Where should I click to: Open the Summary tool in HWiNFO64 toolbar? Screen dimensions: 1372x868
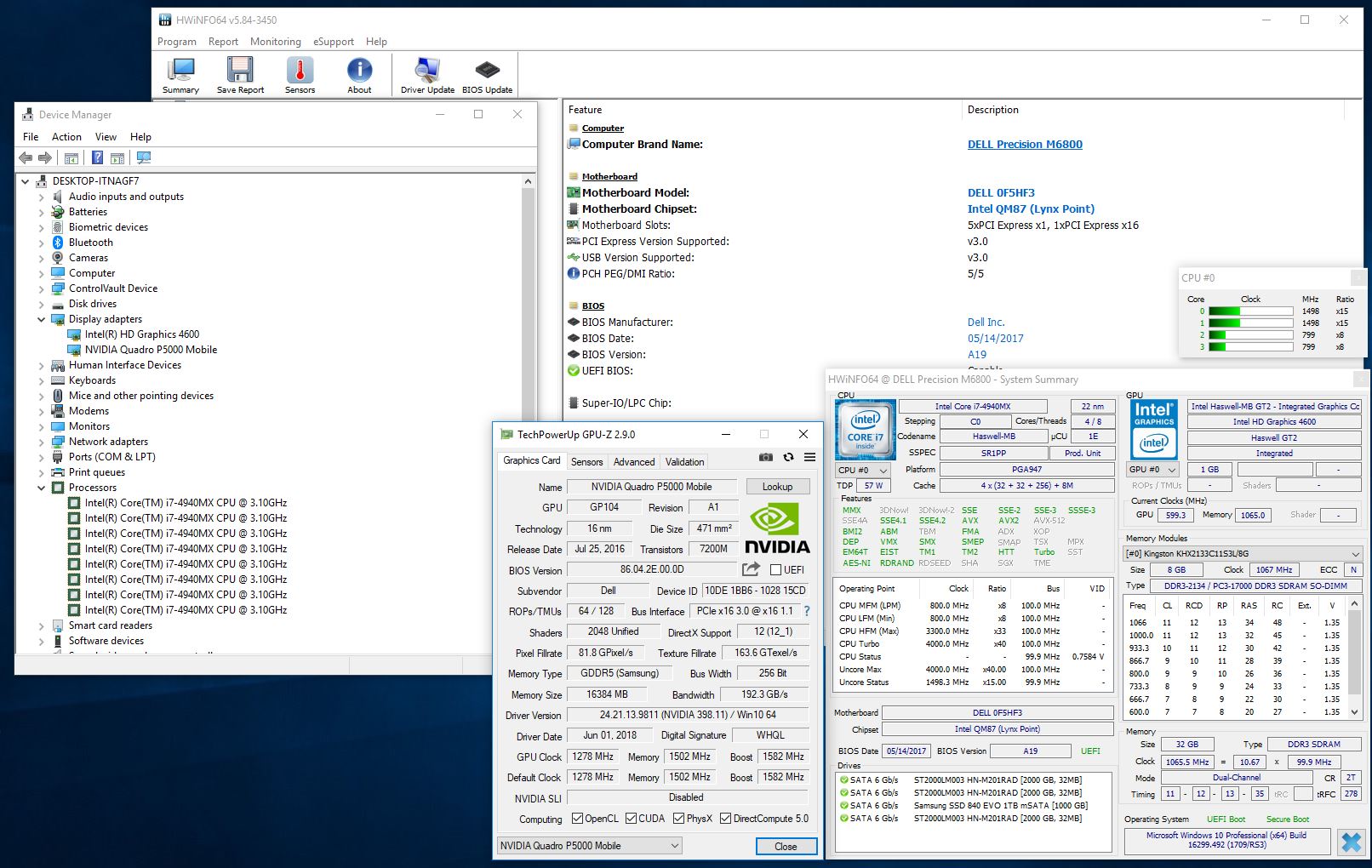(180, 76)
